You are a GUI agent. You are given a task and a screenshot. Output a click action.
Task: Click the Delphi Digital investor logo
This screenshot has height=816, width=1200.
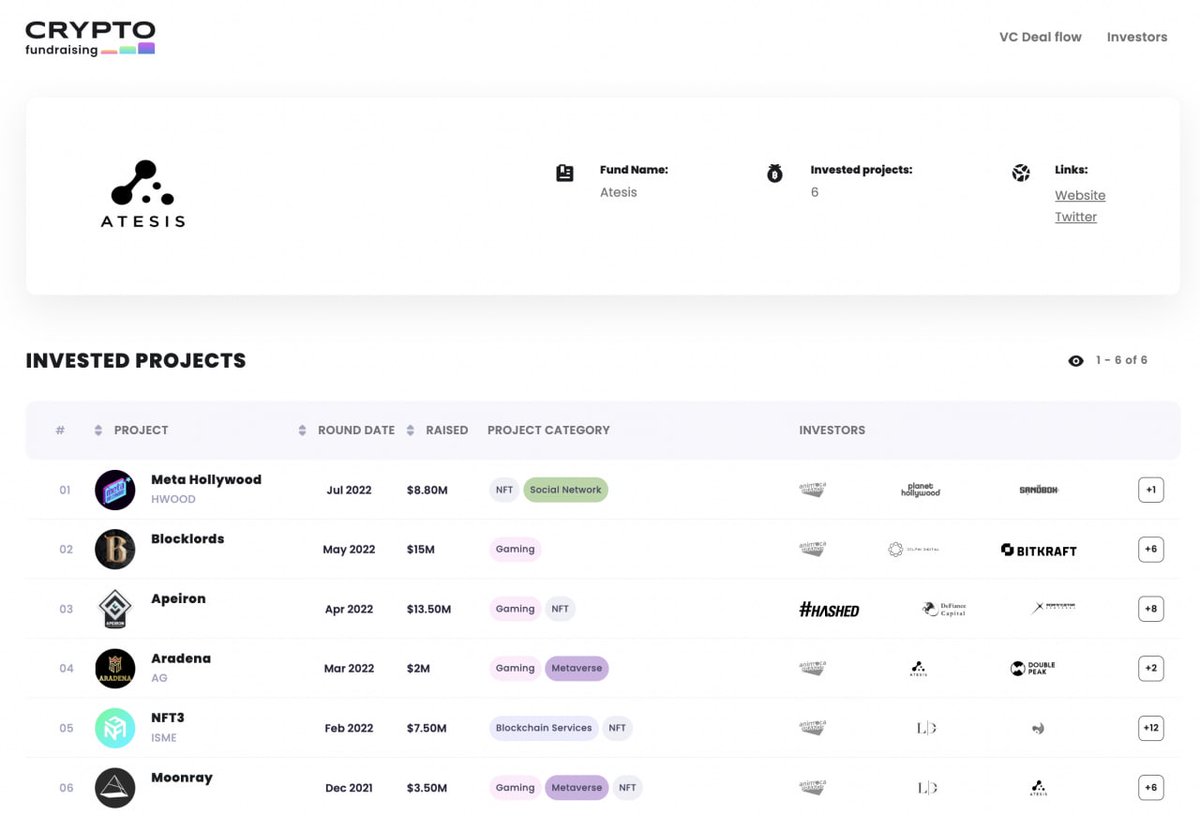pyautogui.click(x=913, y=549)
